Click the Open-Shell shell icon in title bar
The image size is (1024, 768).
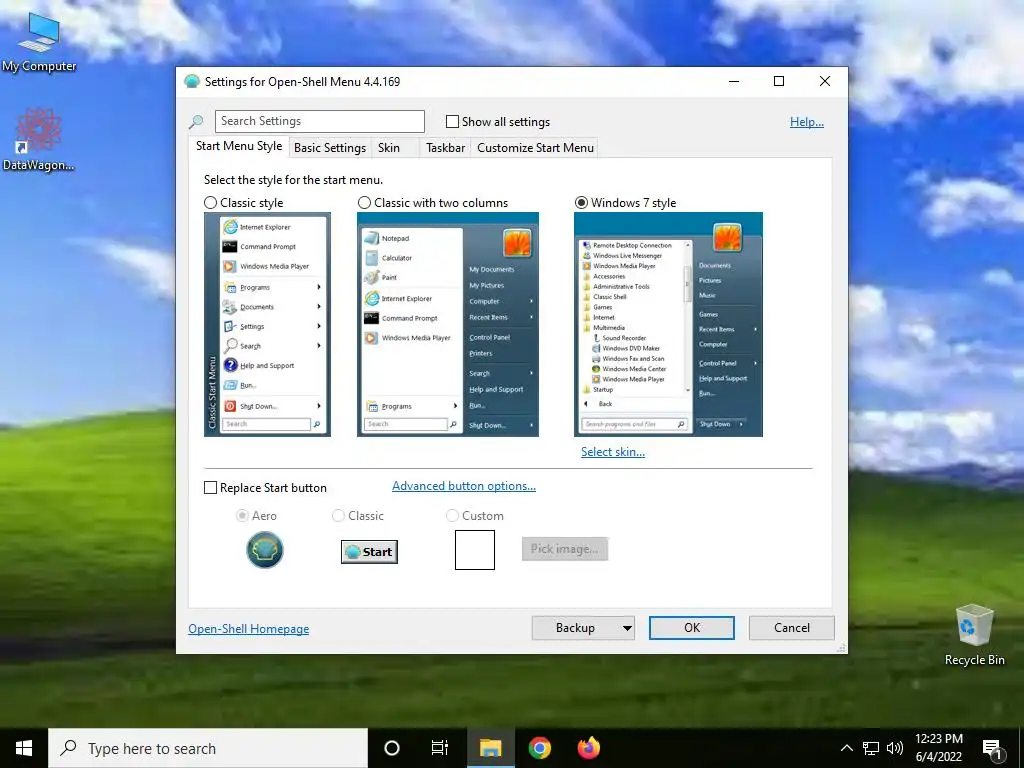point(191,82)
